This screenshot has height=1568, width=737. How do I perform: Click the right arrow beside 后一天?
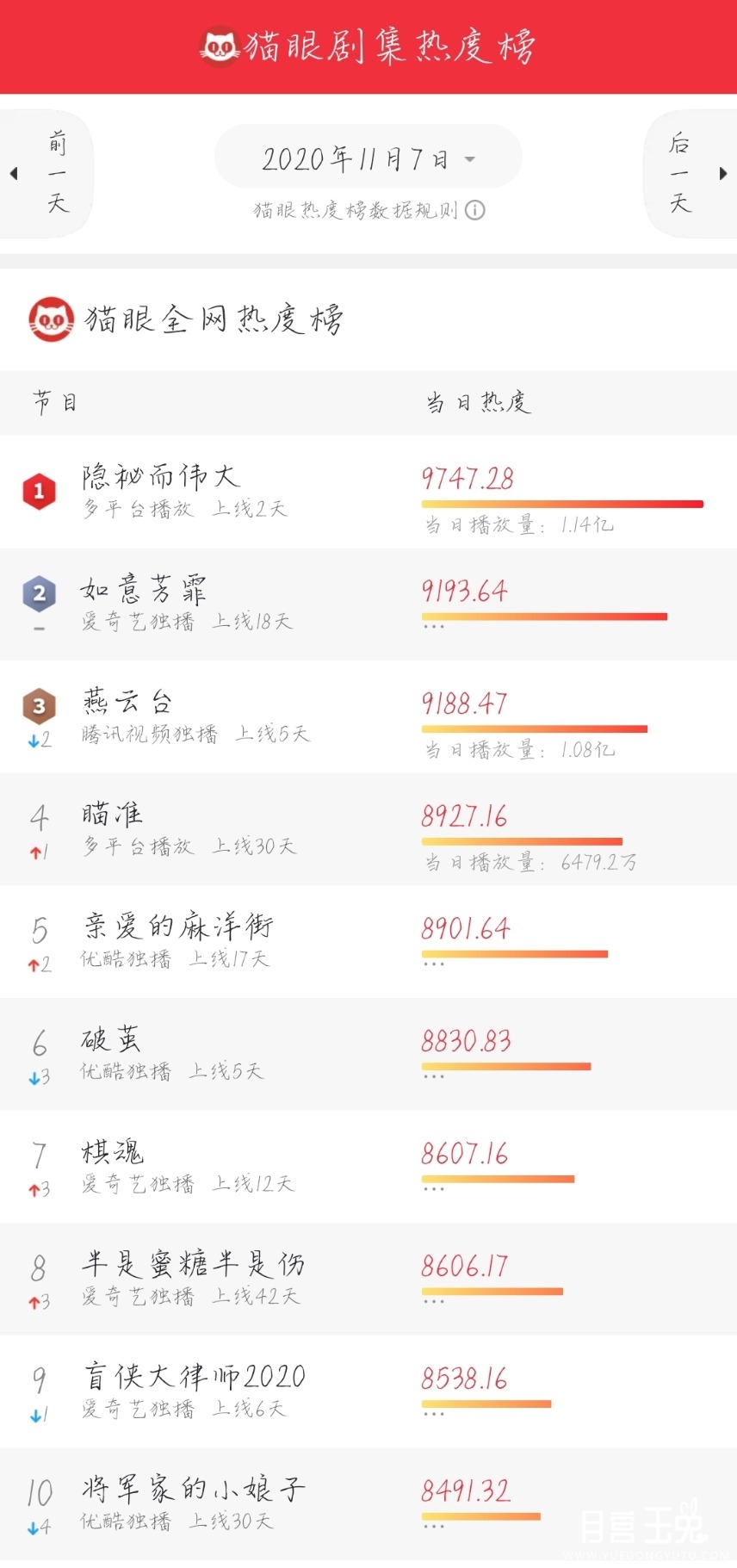tap(723, 173)
